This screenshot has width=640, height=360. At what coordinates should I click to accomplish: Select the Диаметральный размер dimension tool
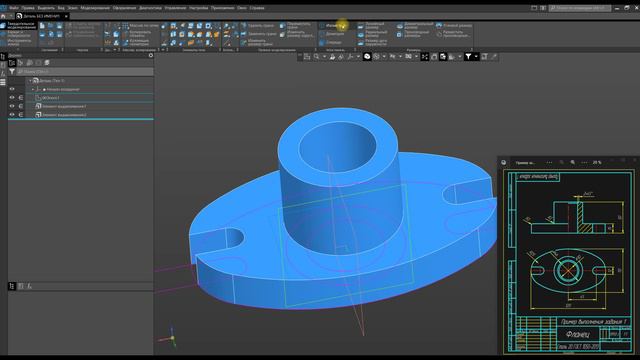click(415, 25)
